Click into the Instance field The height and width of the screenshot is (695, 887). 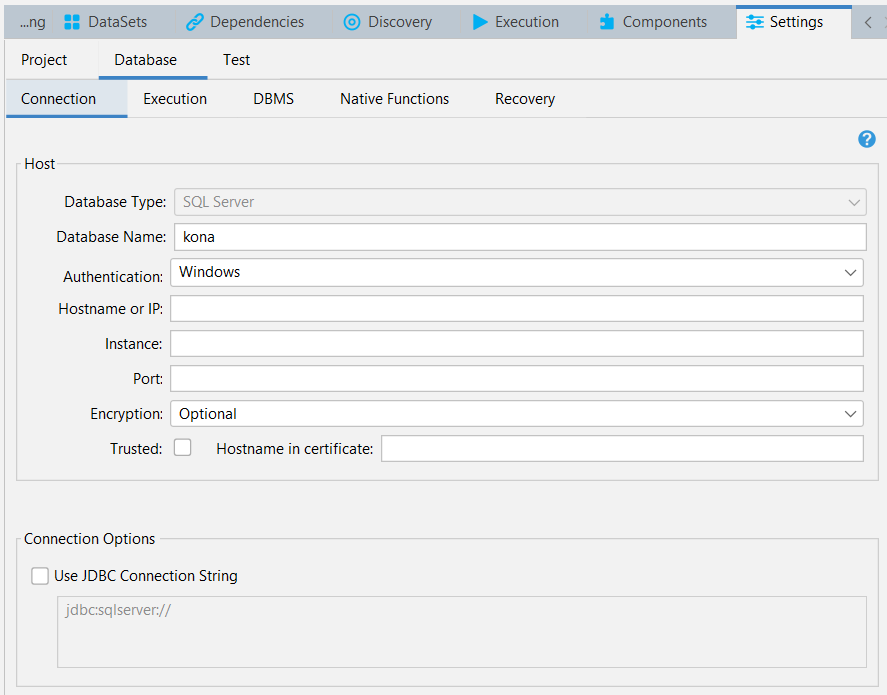pos(516,344)
